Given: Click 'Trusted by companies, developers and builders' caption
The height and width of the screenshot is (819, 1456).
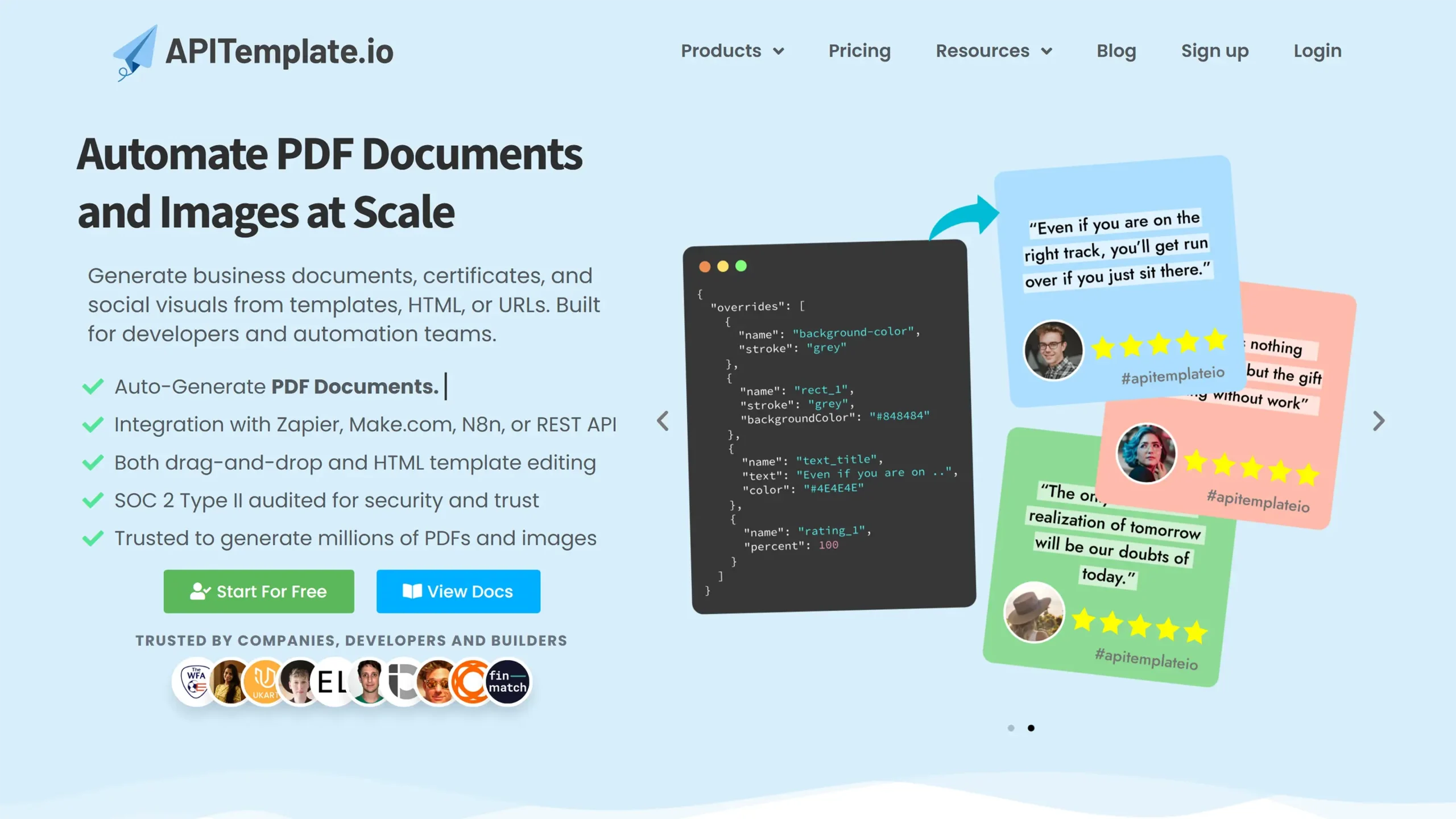Looking at the screenshot, I should [351, 640].
